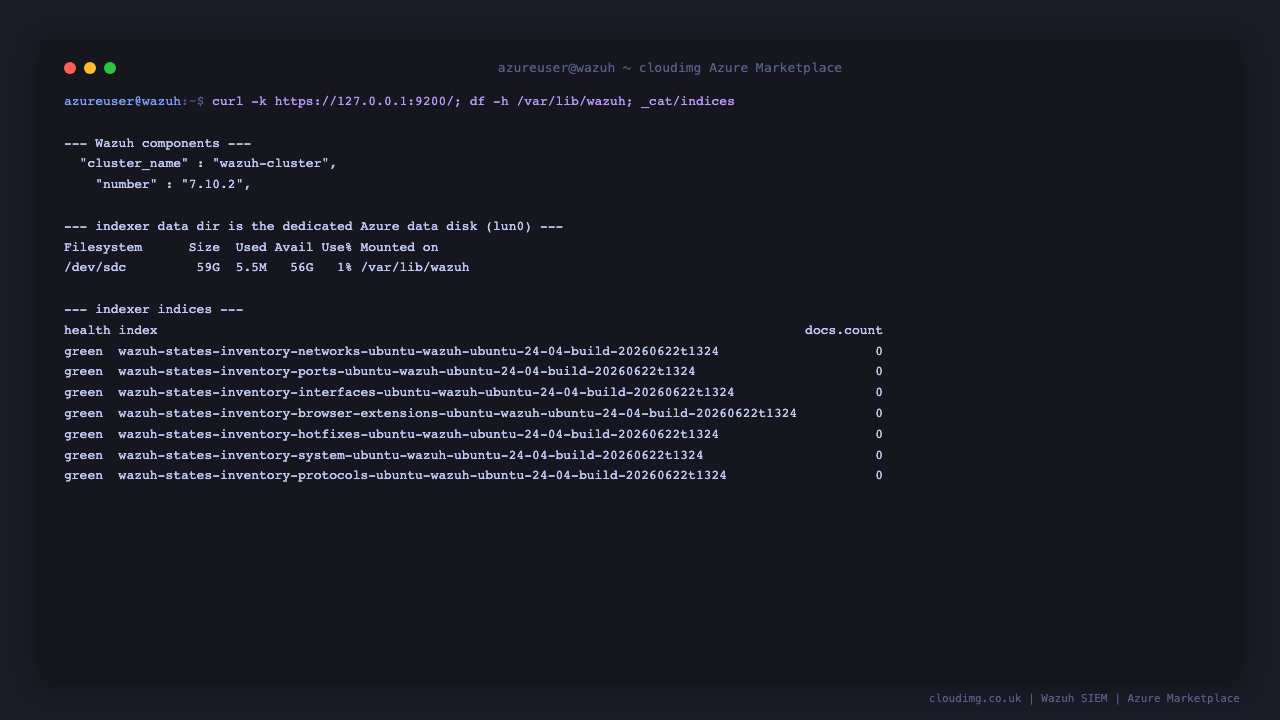This screenshot has width=1280, height=720.
Task: Click the wazuh-states-inventory-hotfixes index name
Action: (419, 434)
